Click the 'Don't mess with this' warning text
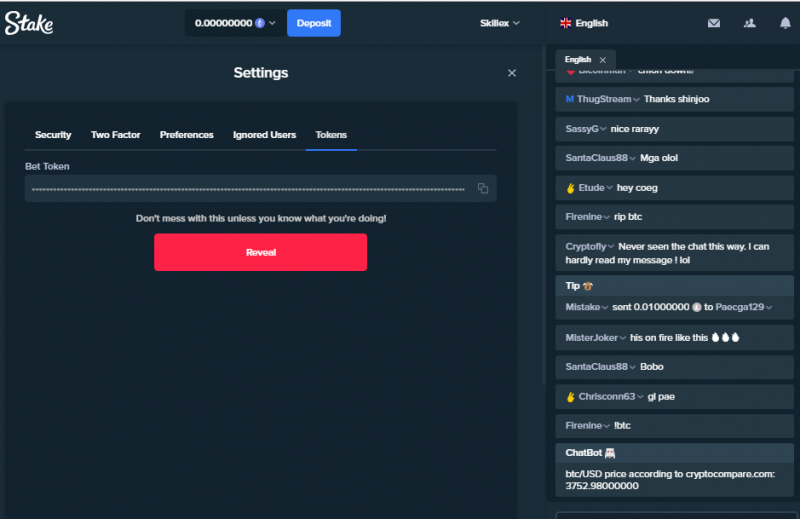 pos(261,218)
